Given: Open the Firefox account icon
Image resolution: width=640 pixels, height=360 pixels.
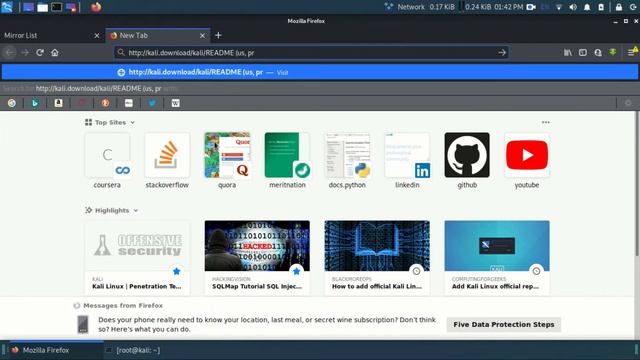Looking at the screenshot, I should point(598,53).
